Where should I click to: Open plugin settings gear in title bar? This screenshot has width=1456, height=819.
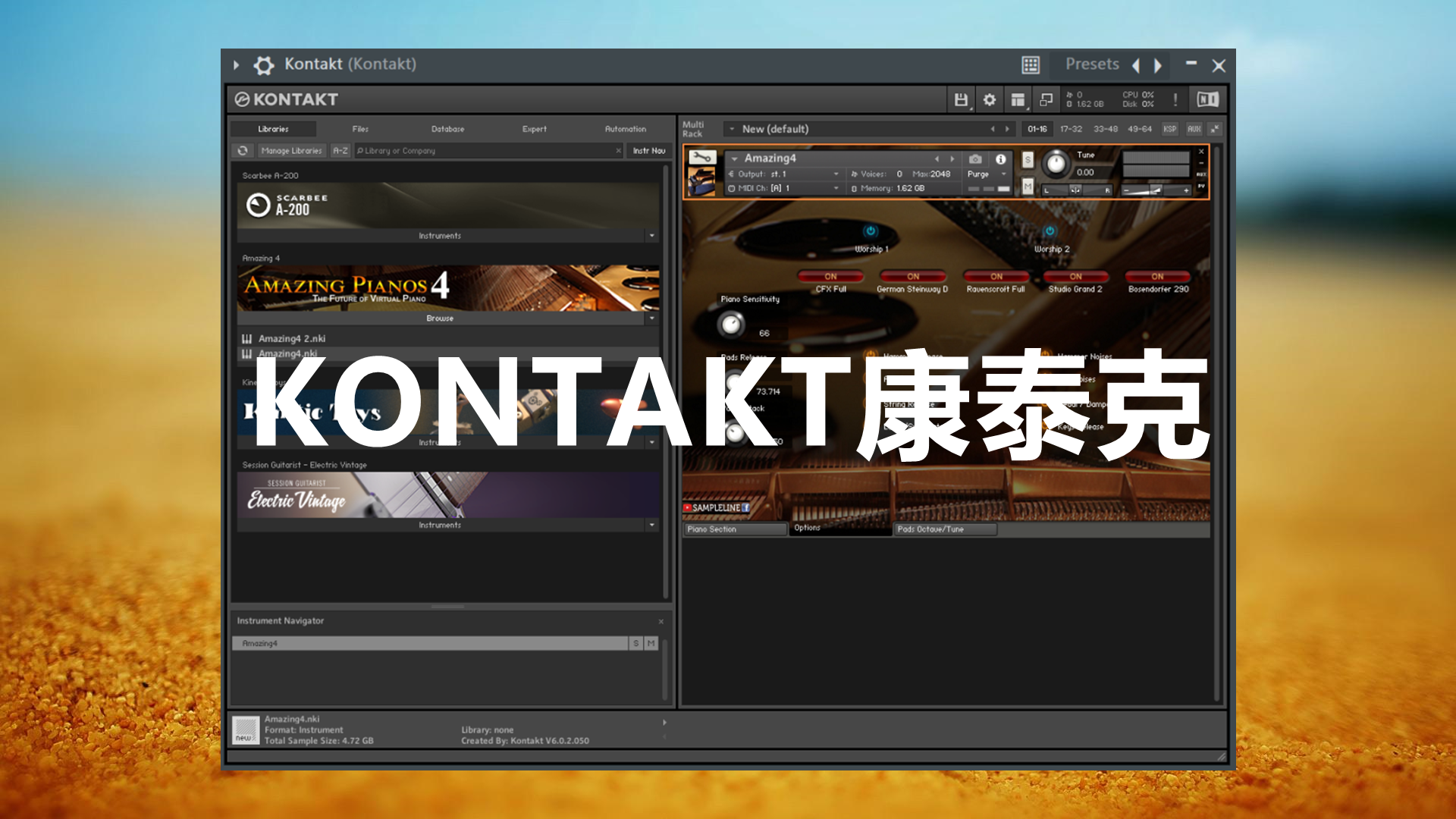263,65
